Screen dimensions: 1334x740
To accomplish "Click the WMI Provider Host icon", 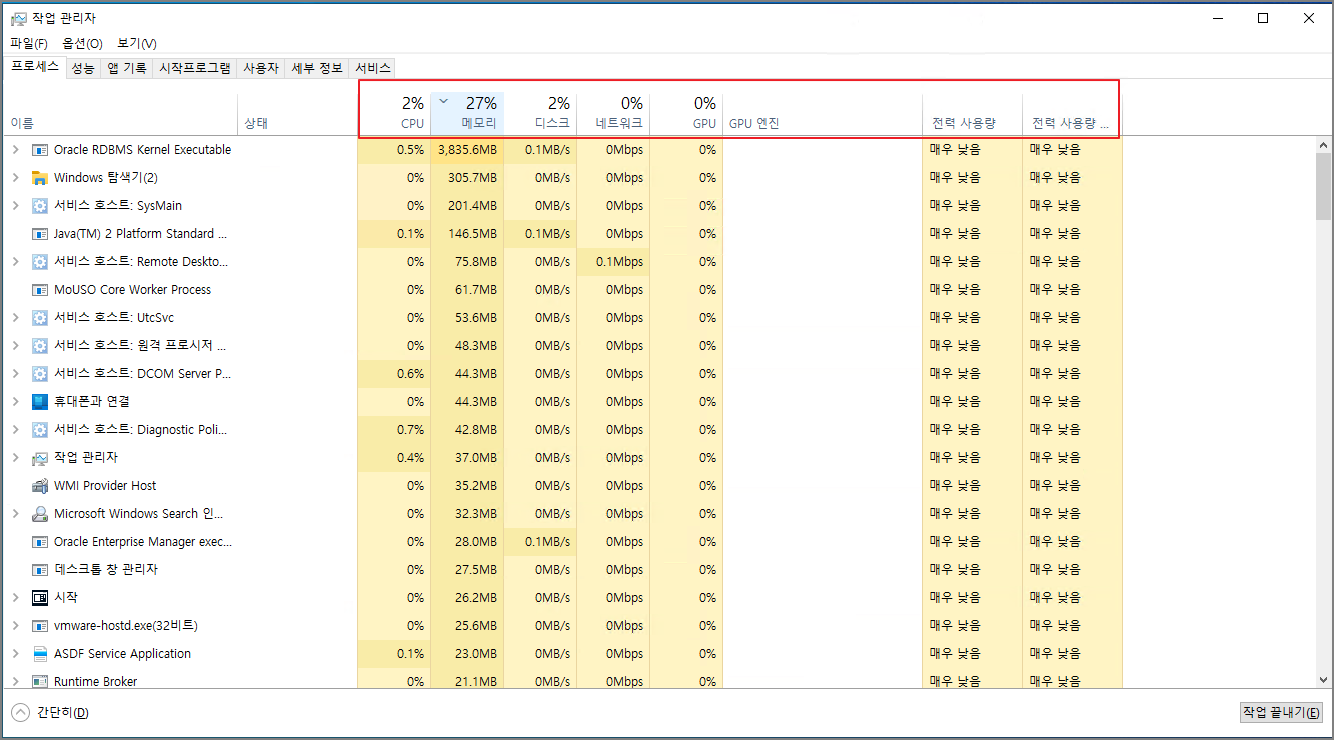I will (x=40, y=486).
